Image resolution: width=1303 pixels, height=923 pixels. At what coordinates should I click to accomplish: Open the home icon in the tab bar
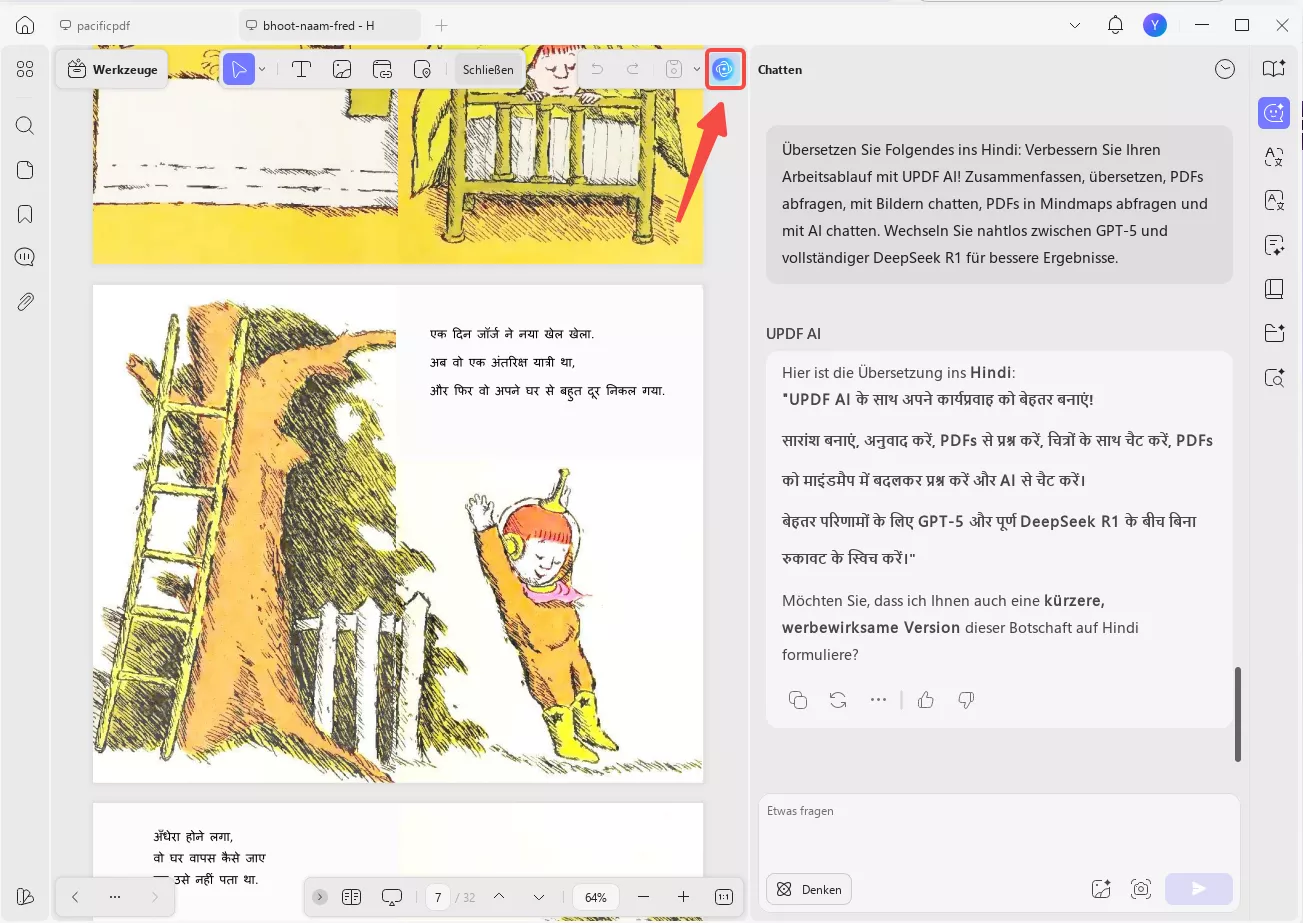click(25, 25)
